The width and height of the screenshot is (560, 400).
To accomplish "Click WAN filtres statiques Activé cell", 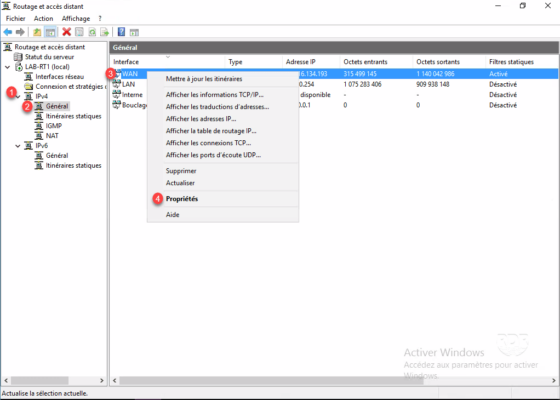I will (498, 74).
